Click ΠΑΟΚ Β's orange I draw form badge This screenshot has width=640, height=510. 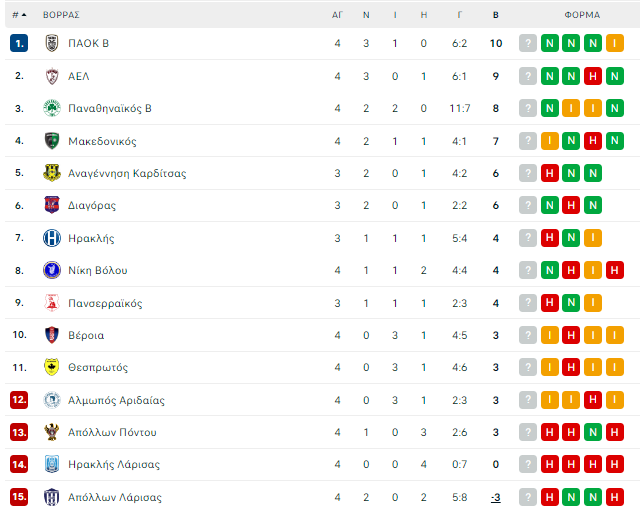pyautogui.click(x=615, y=43)
